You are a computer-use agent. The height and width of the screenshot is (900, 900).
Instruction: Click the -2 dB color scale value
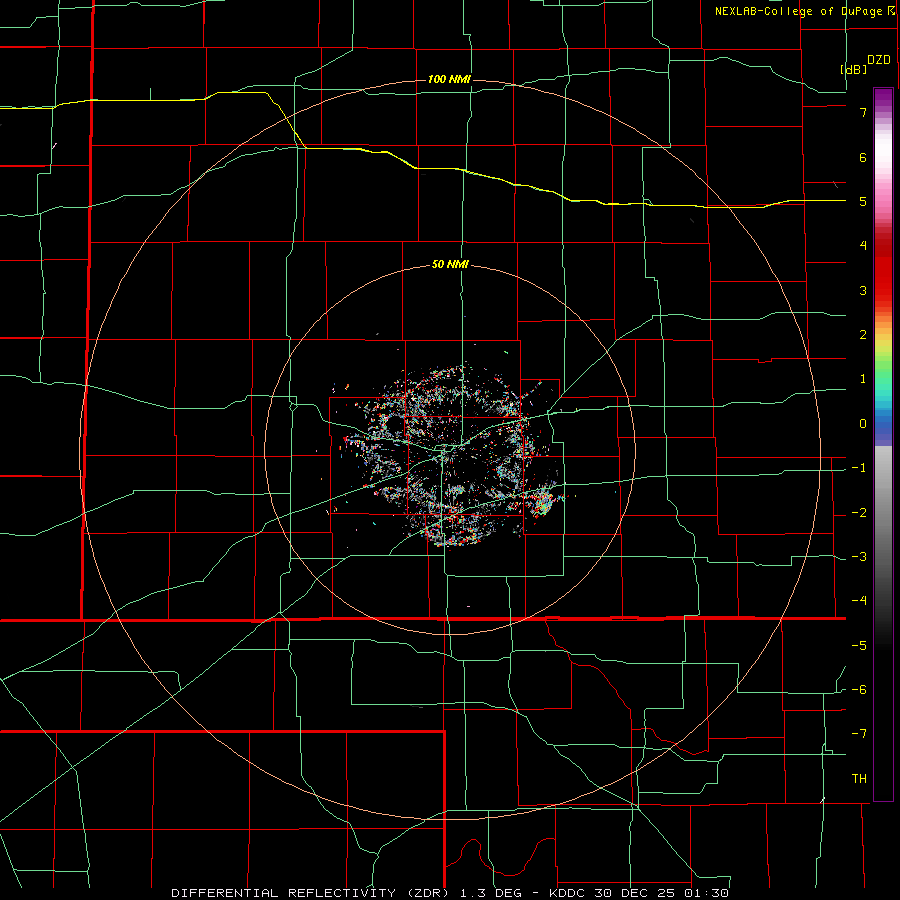tap(859, 513)
